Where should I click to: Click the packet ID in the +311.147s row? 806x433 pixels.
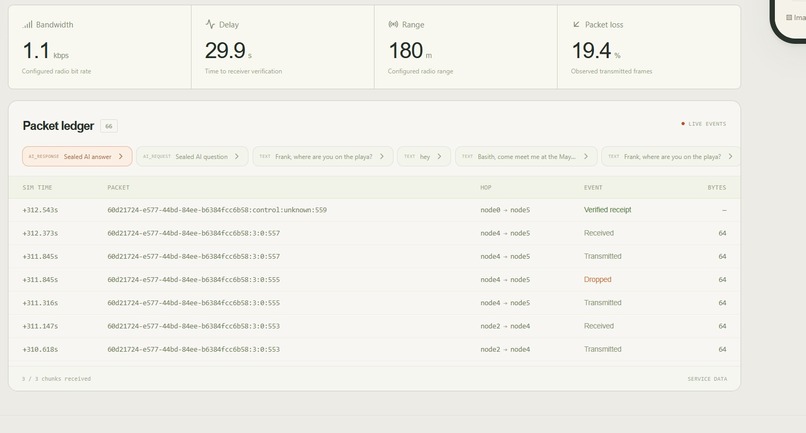pyautogui.click(x=193, y=326)
